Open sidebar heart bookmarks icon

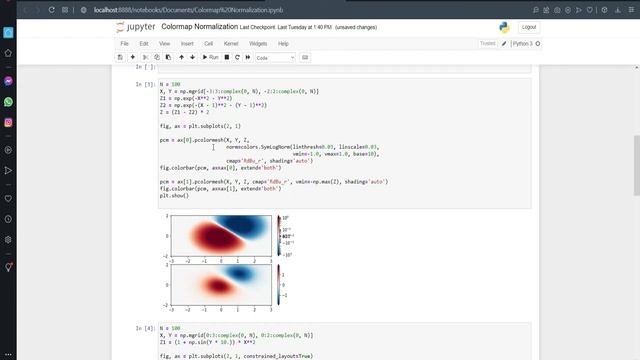(x=8, y=199)
